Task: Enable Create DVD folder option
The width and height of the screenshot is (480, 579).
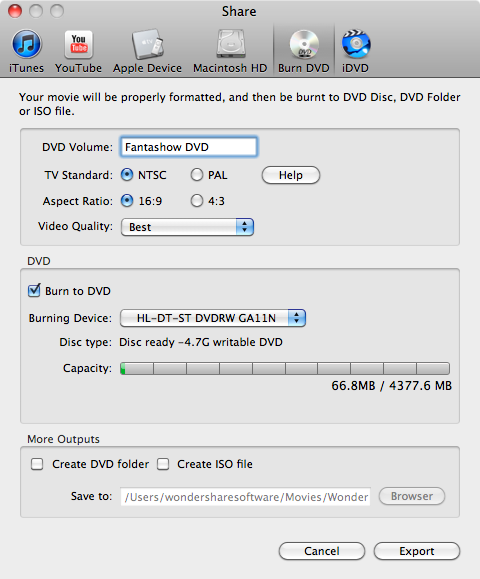Action: tap(37, 464)
